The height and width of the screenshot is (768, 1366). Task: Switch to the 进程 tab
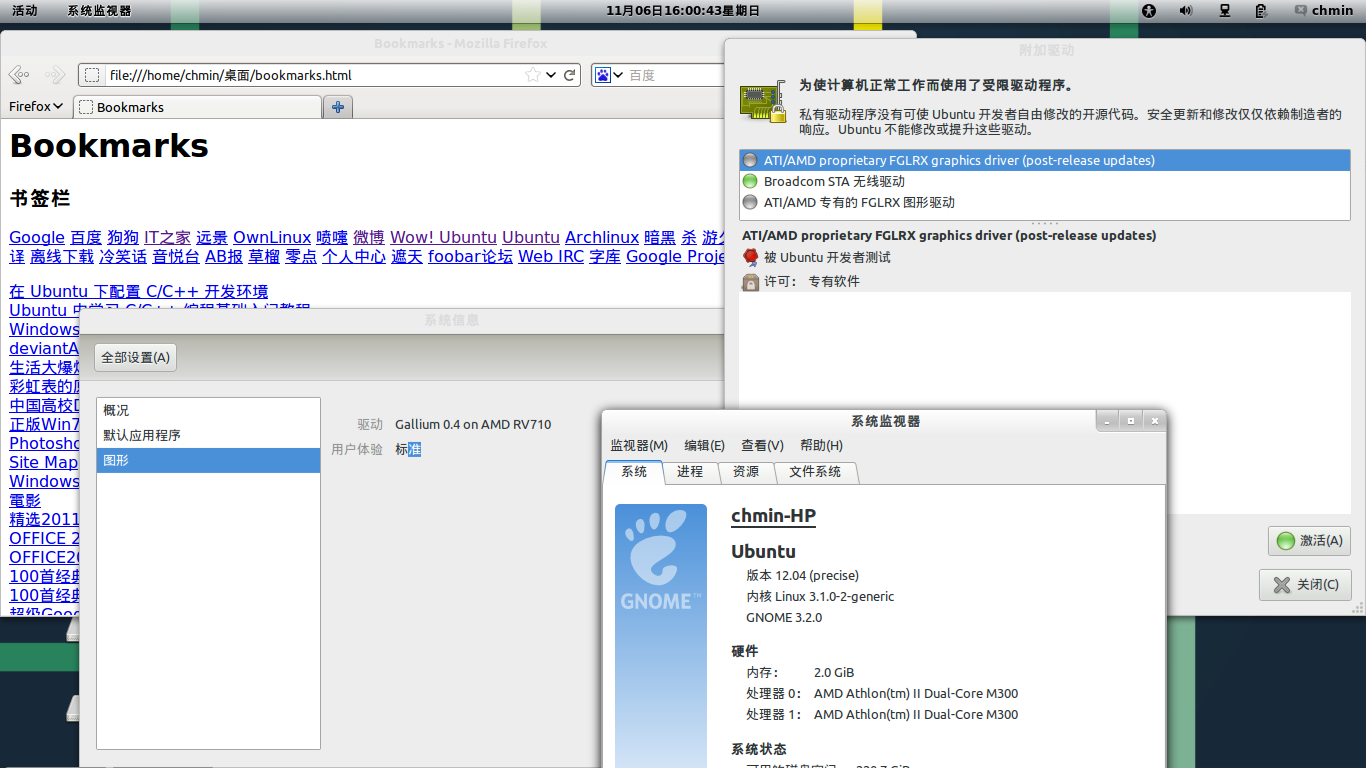pos(690,471)
